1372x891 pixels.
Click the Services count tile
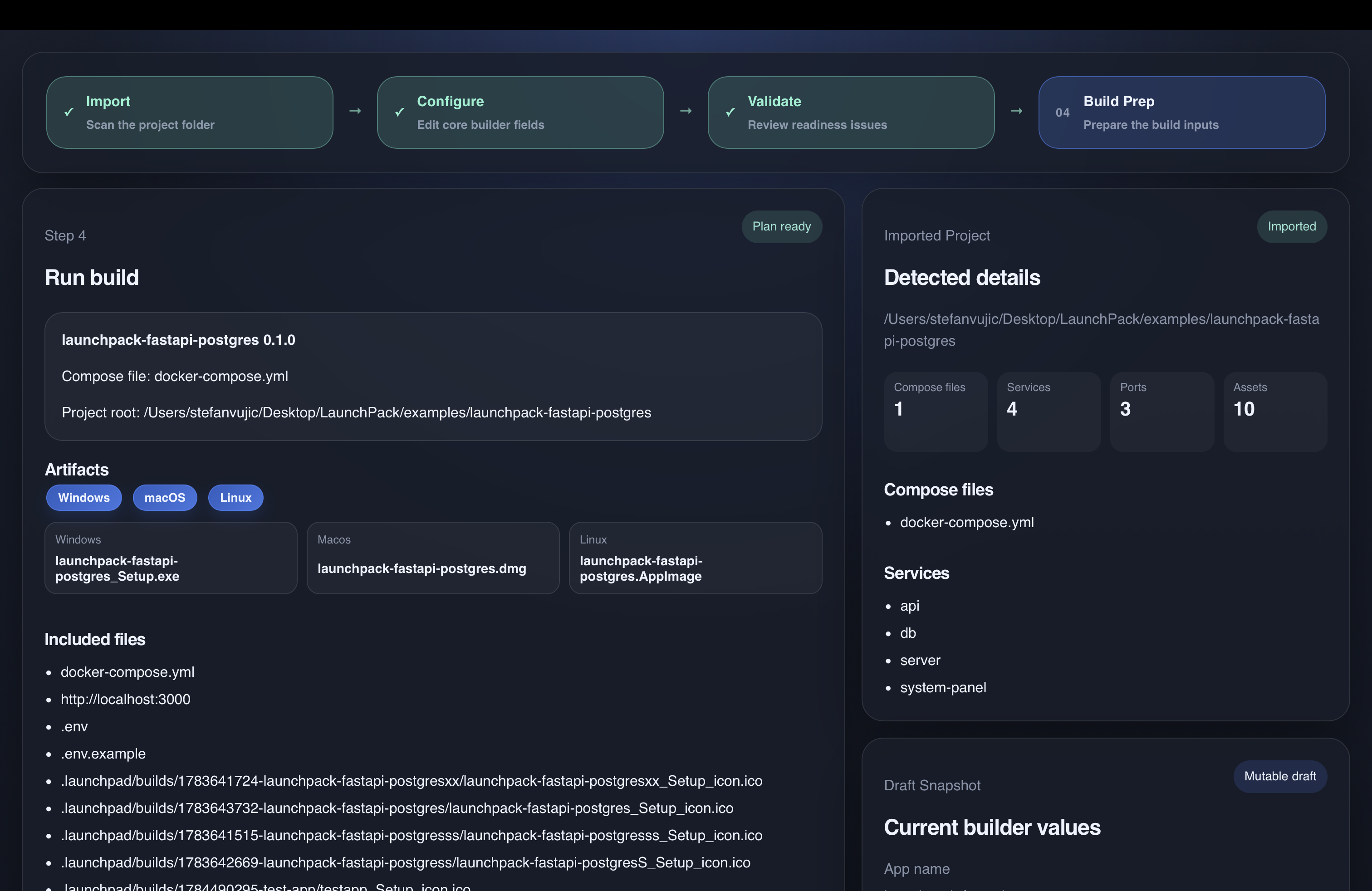[1049, 411]
